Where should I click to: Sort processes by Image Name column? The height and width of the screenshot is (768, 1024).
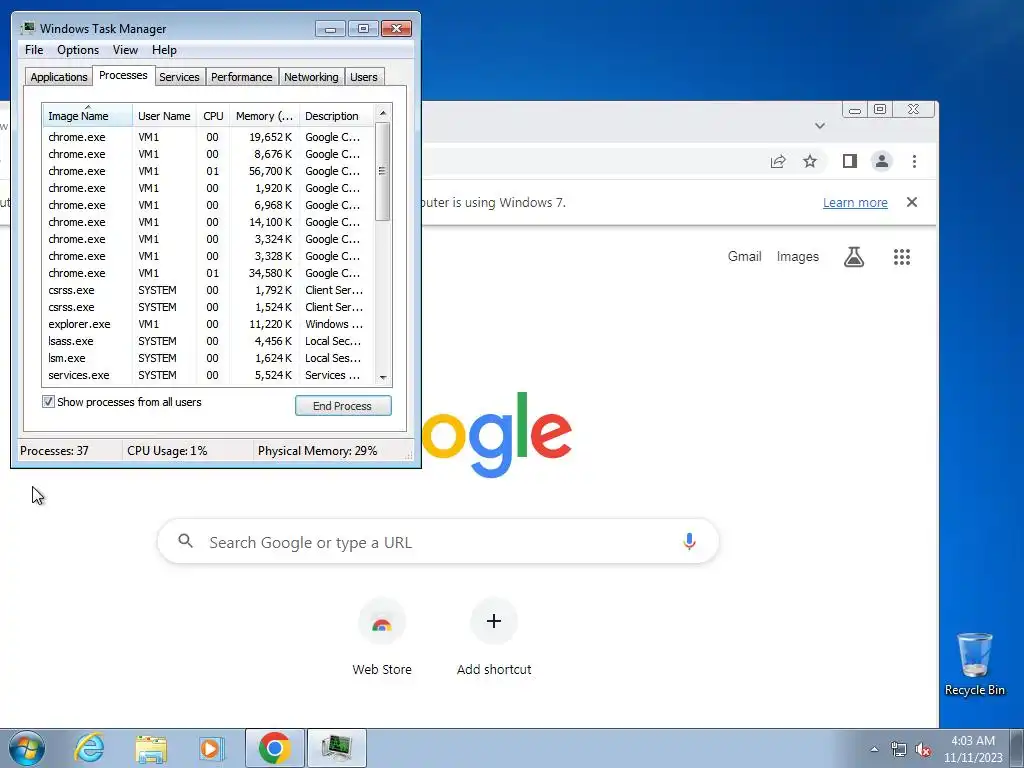[88, 116]
